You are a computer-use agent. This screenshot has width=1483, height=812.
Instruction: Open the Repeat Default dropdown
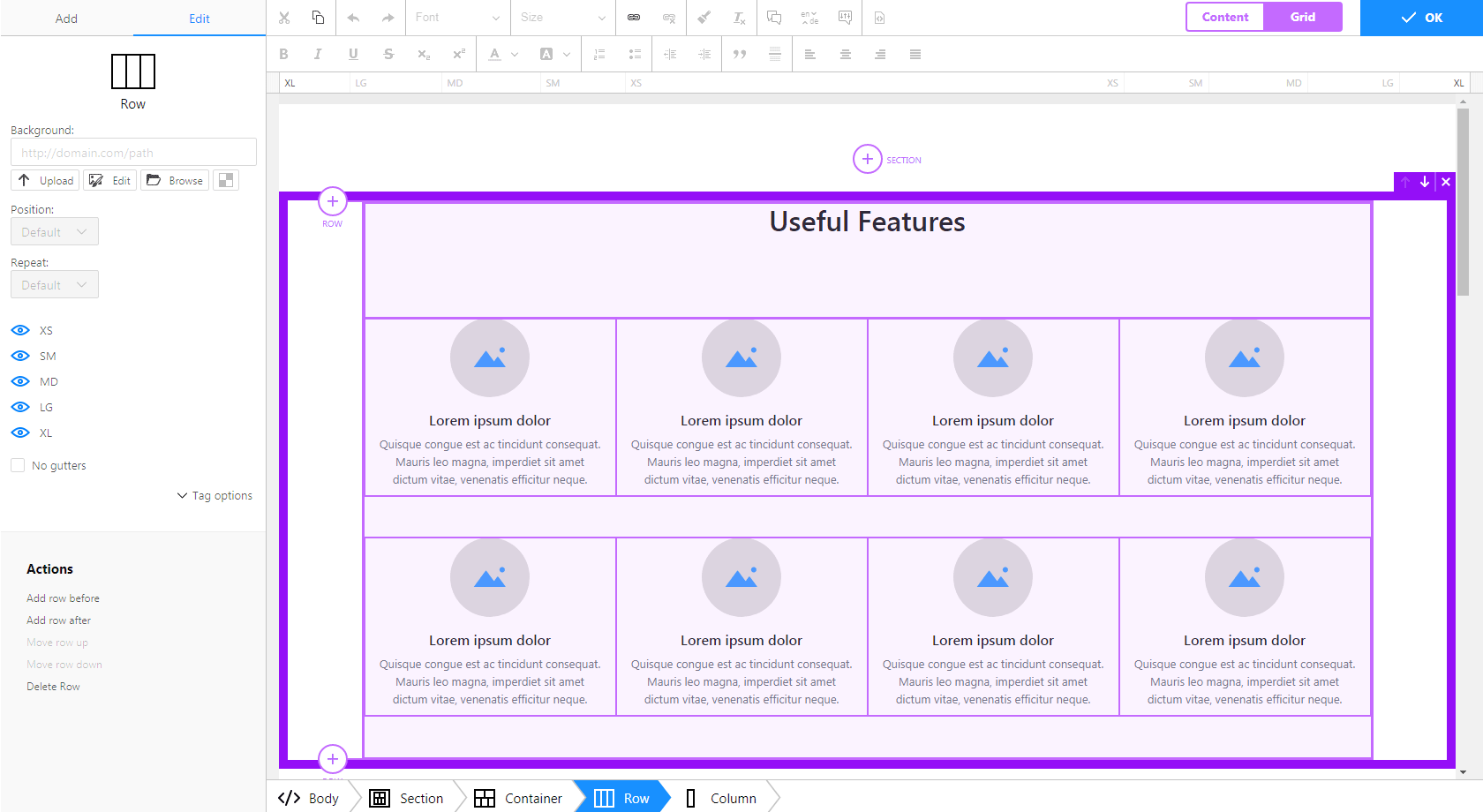pos(55,285)
